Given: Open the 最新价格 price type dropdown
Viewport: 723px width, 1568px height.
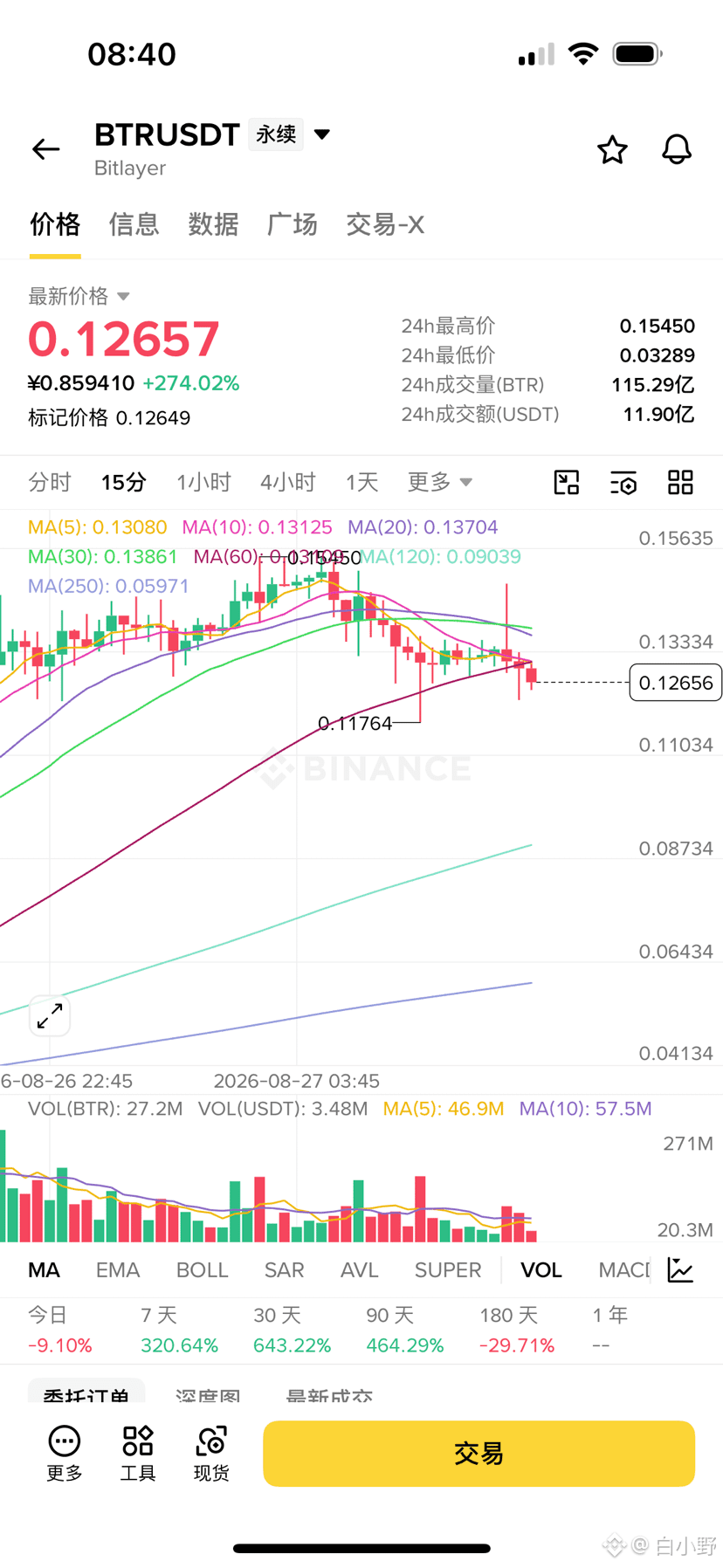Looking at the screenshot, I should coord(79,296).
